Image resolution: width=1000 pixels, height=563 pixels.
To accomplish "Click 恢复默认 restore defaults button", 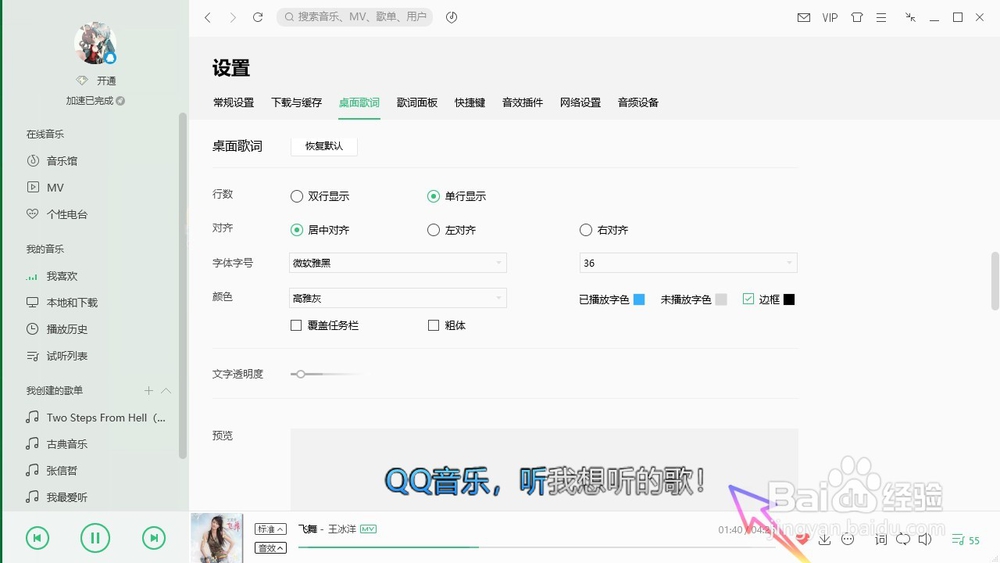I will [x=324, y=146].
